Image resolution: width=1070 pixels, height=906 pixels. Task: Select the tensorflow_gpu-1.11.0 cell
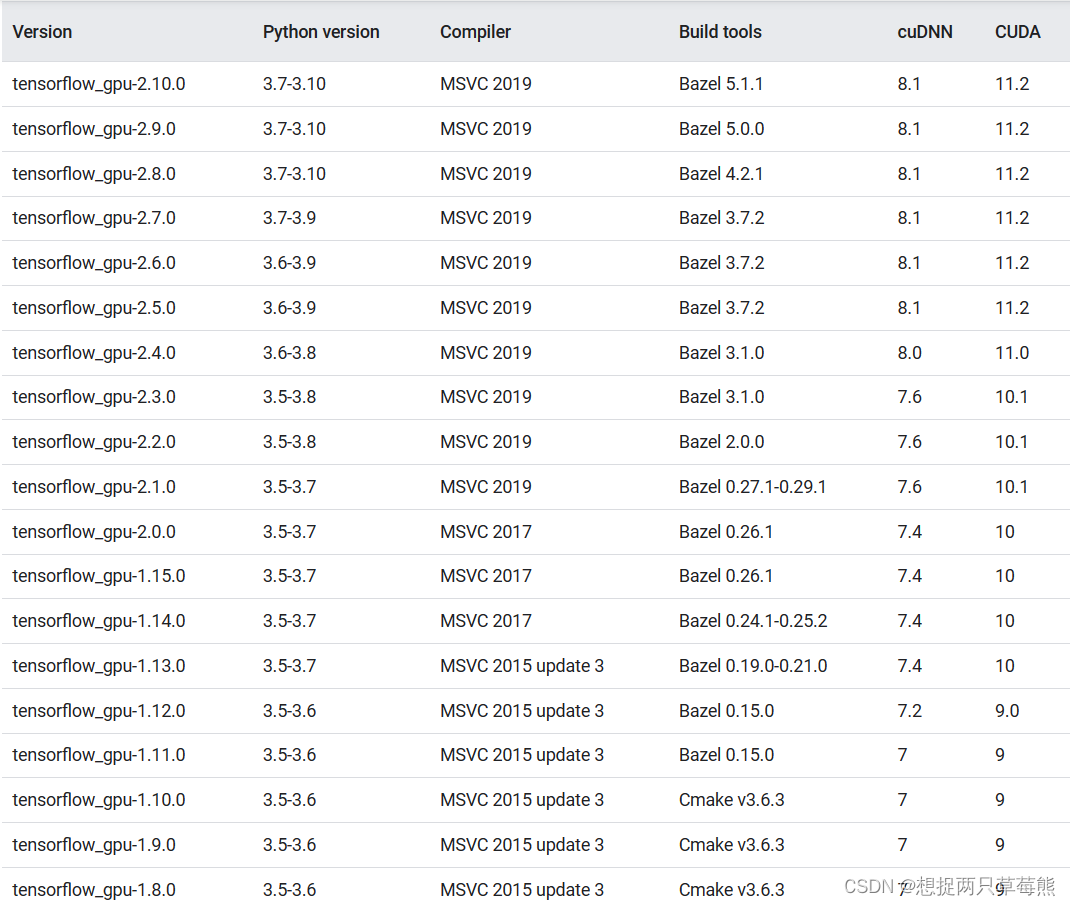pyautogui.click(x=99, y=755)
